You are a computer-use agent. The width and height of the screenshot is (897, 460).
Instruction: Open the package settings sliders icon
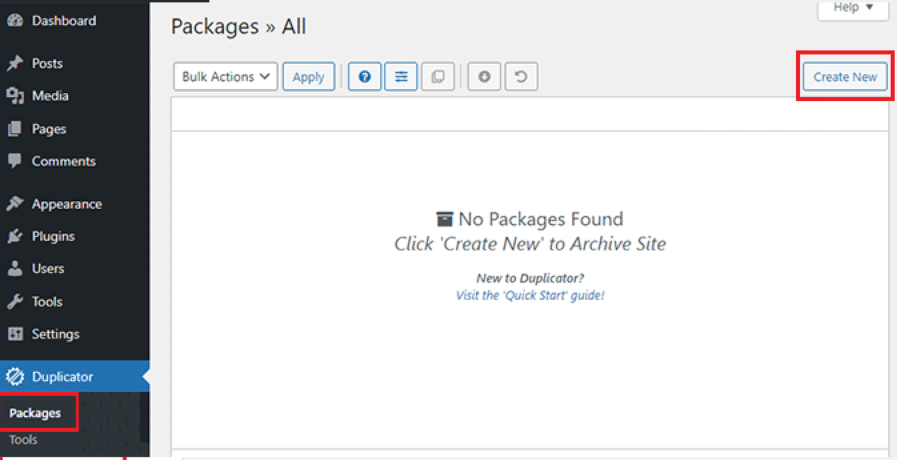point(401,77)
